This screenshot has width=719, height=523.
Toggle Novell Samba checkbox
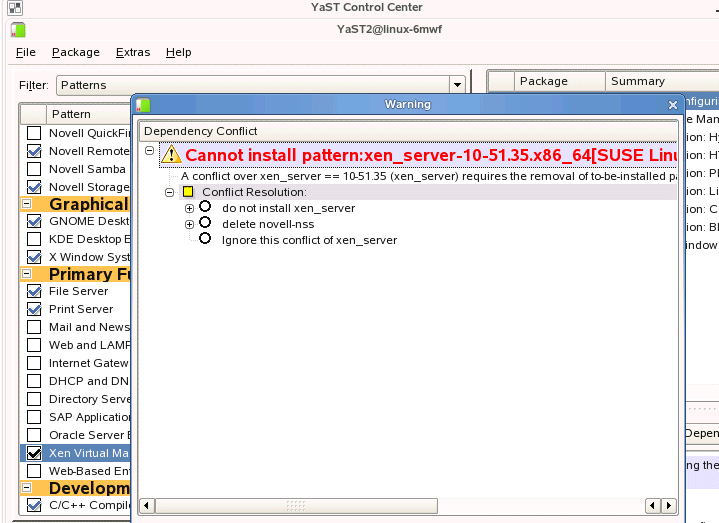coord(34,169)
